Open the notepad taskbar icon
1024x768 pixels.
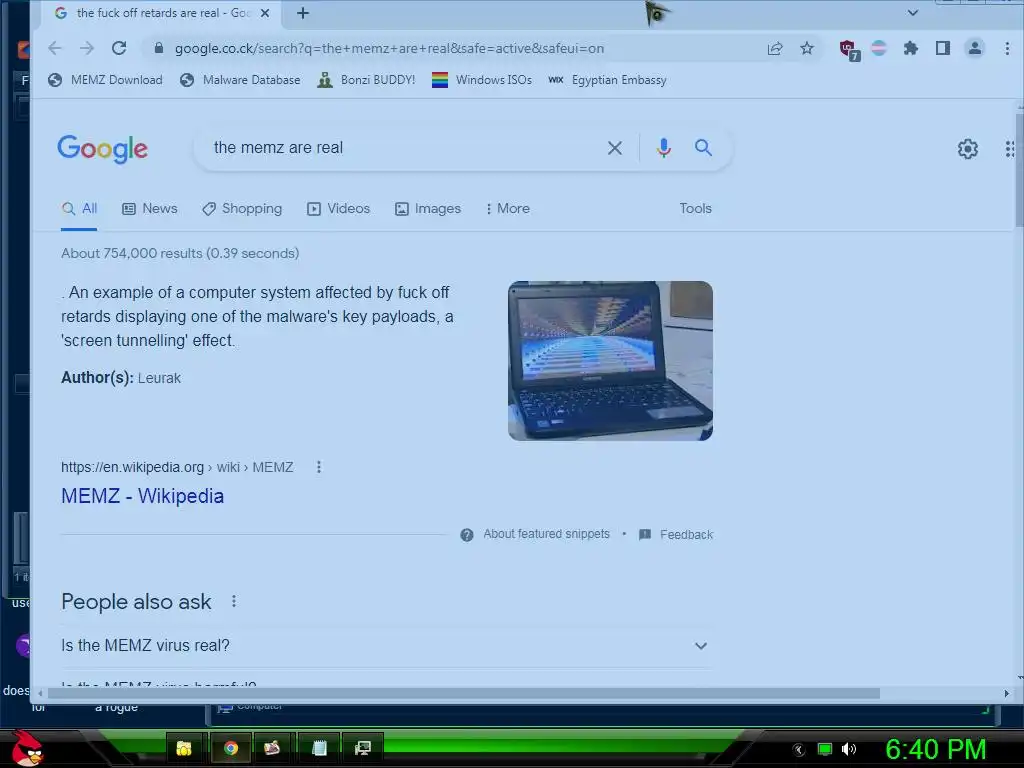(x=319, y=748)
